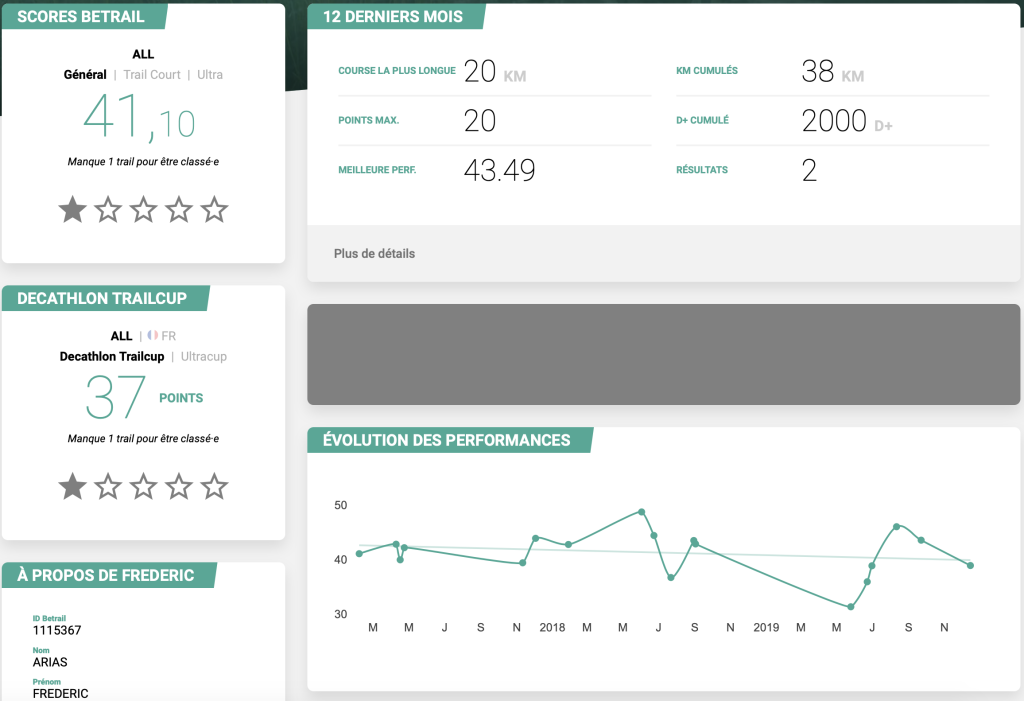The width and height of the screenshot is (1024, 701).
Task: Click the third star in Scores Betrail
Action: coord(143,210)
